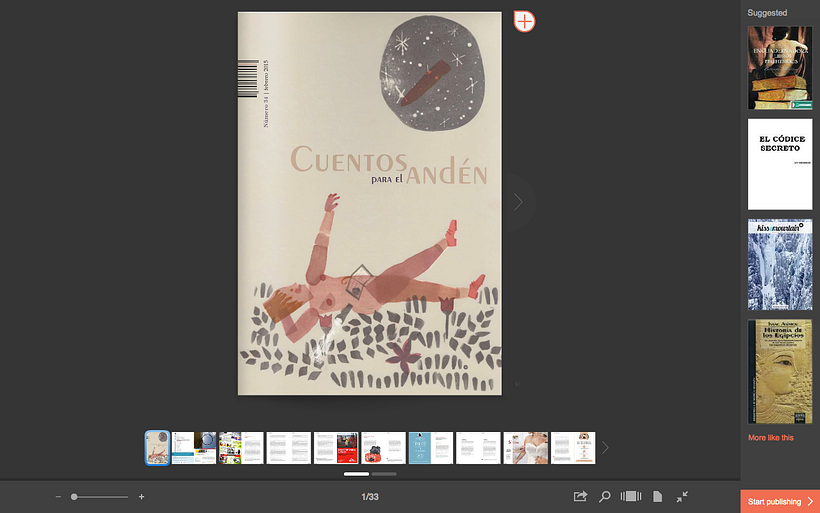Image resolution: width=820 pixels, height=513 pixels.
Task: Open suggested book El Códice Secreto
Action: (780, 164)
